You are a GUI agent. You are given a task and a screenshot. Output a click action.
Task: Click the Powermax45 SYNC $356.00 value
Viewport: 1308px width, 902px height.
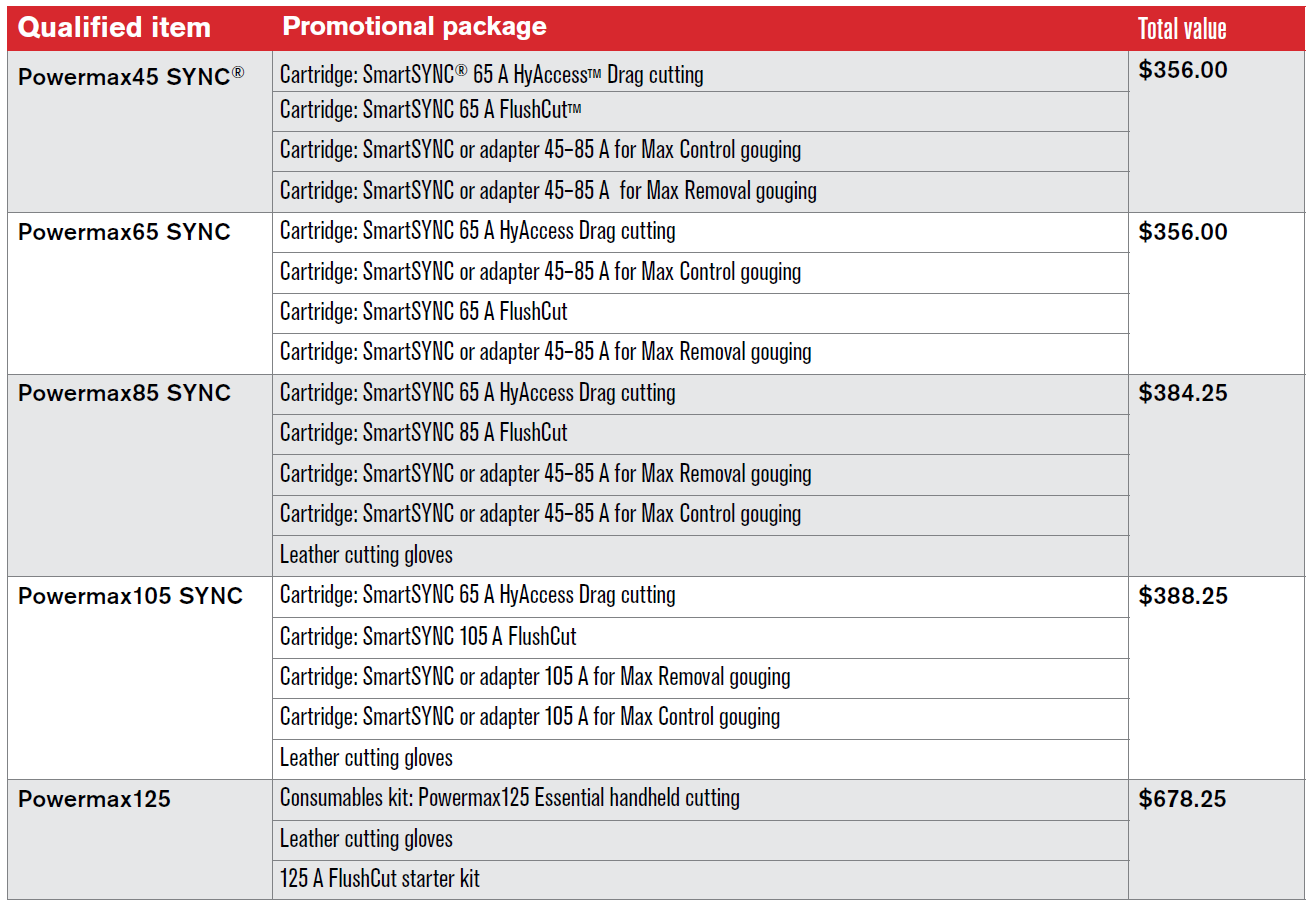pyautogui.click(x=1183, y=70)
